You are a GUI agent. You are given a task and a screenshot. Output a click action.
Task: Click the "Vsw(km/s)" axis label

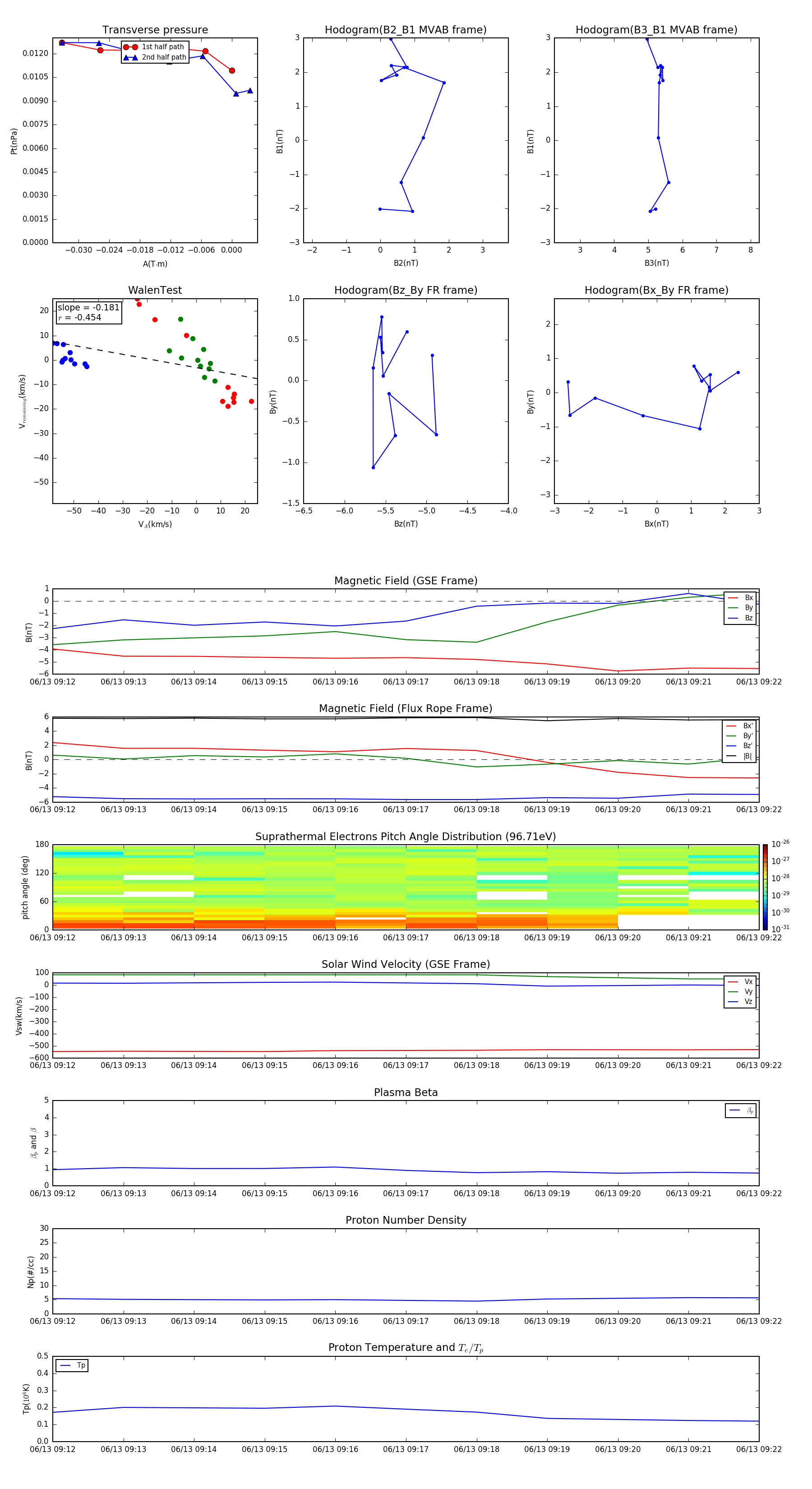tap(19, 1016)
